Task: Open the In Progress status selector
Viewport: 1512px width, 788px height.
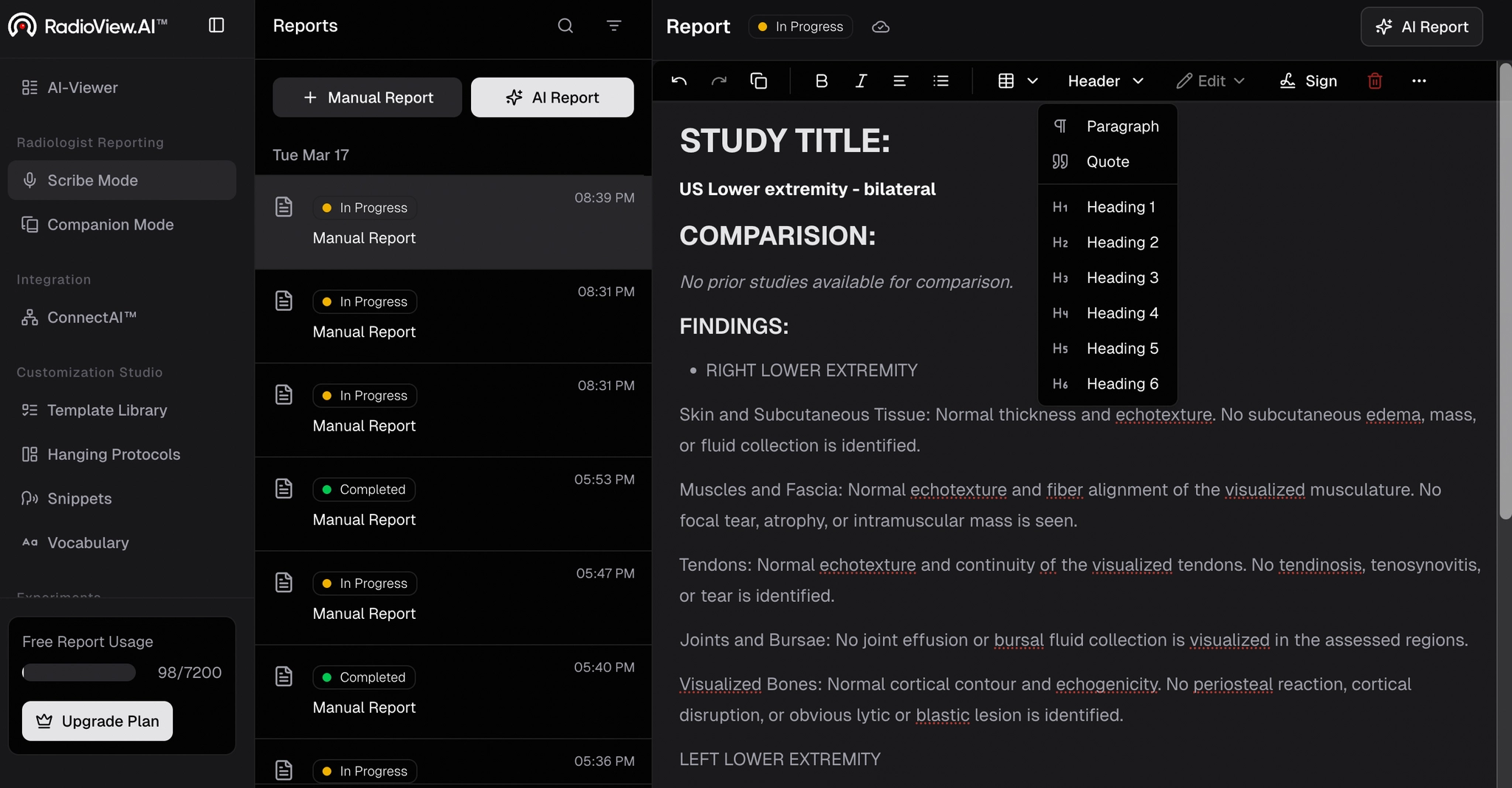Action: (x=800, y=27)
